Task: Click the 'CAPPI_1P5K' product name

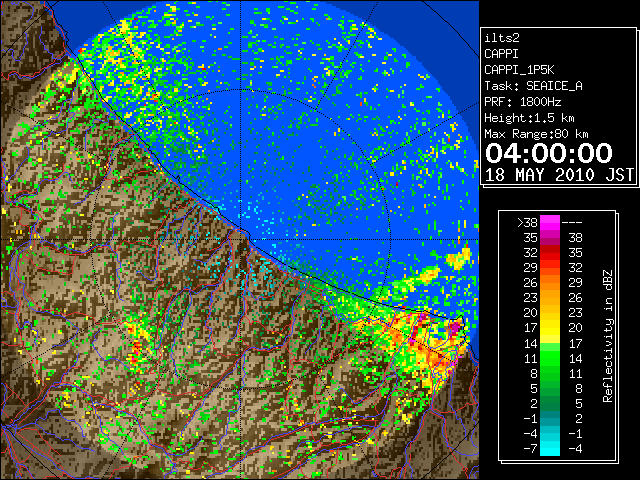Action: pyautogui.click(x=519, y=70)
